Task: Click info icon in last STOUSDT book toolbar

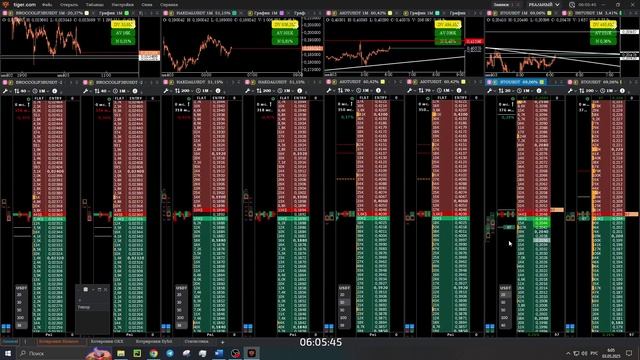Action: click(622, 91)
